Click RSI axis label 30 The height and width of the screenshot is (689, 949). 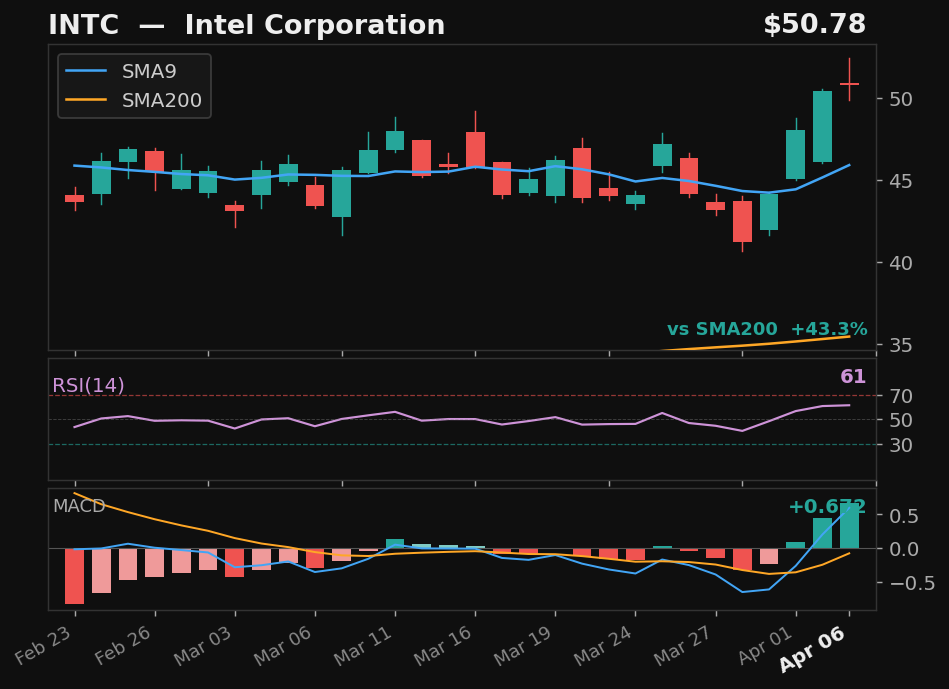click(x=901, y=446)
